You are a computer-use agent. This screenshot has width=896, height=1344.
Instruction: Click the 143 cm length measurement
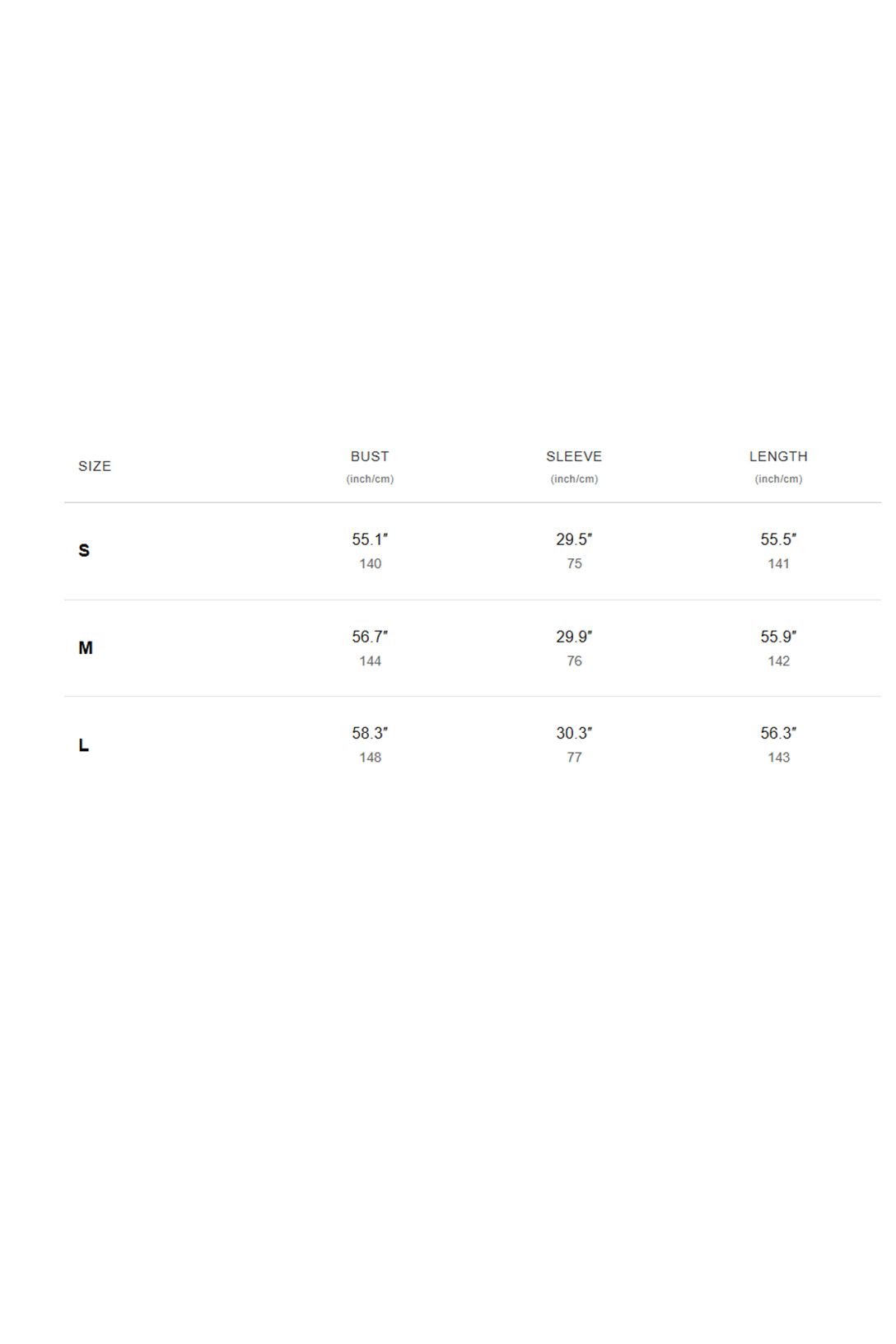pyautogui.click(x=779, y=758)
